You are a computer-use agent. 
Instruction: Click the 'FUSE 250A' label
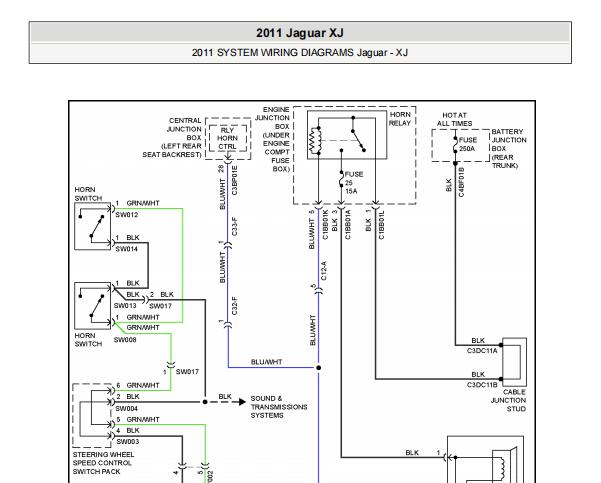(x=468, y=144)
